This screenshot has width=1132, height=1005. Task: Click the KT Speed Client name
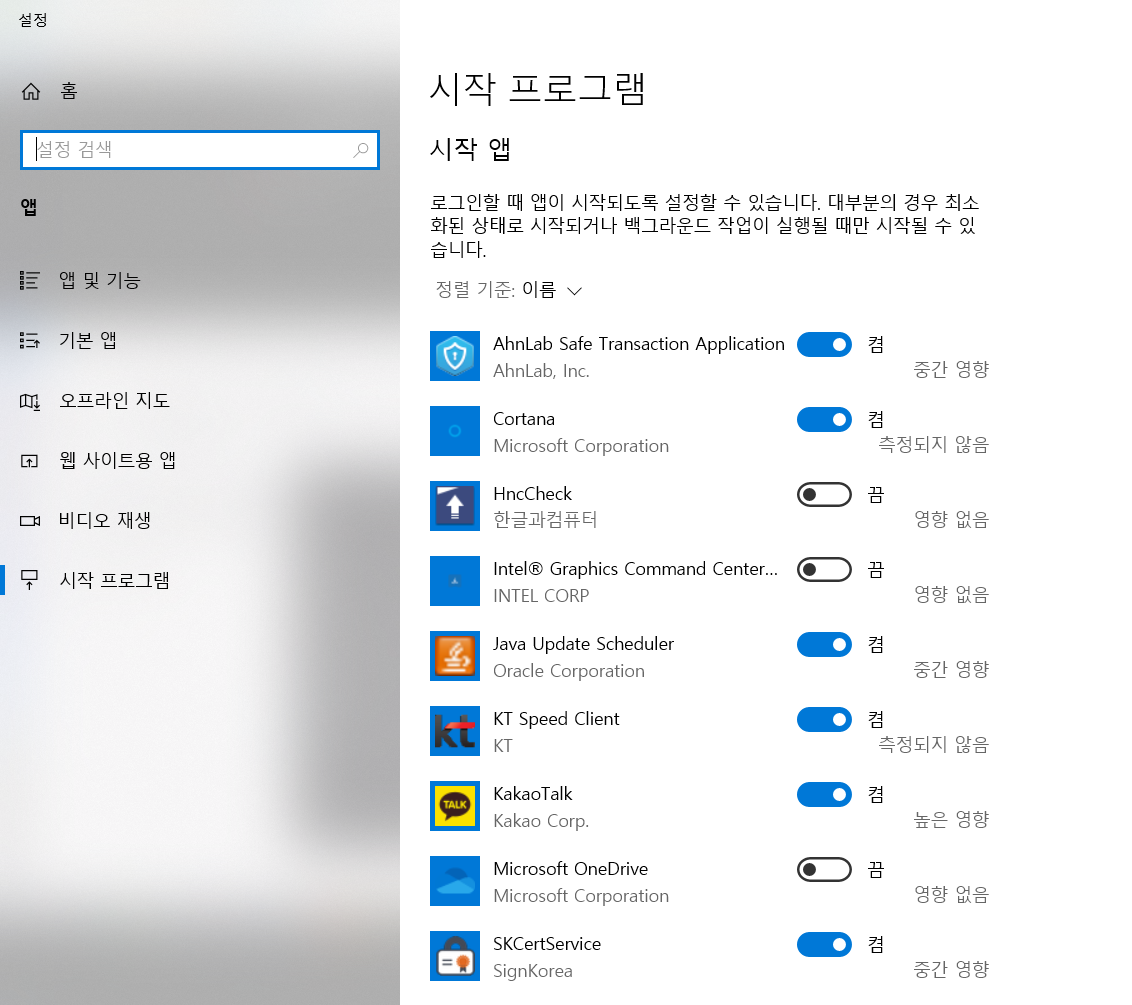pos(556,719)
